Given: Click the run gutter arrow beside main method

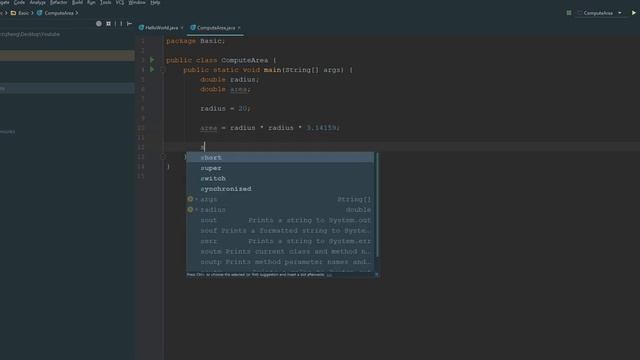Looking at the screenshot, I should [152, 70].
